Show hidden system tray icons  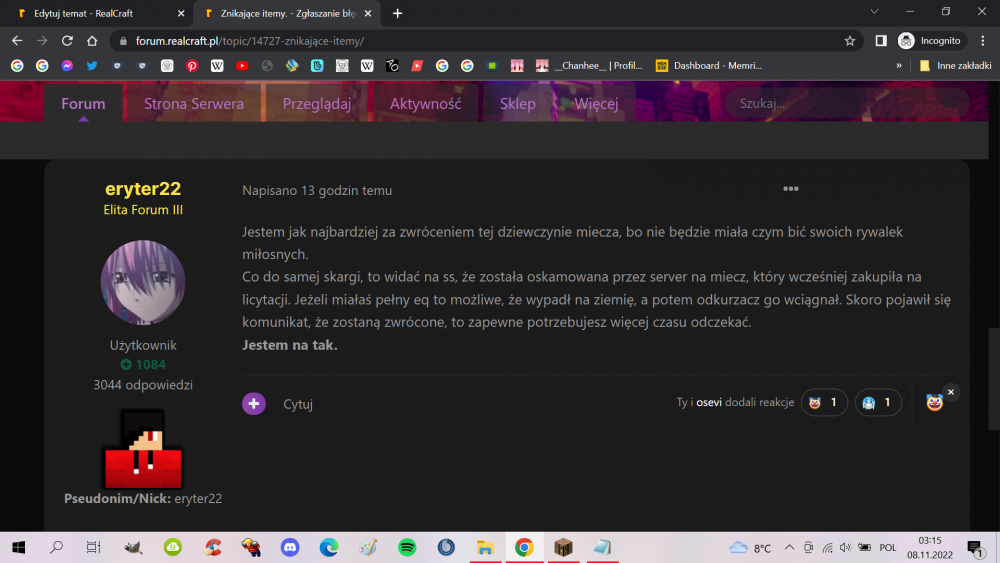(x=790, y=548)
